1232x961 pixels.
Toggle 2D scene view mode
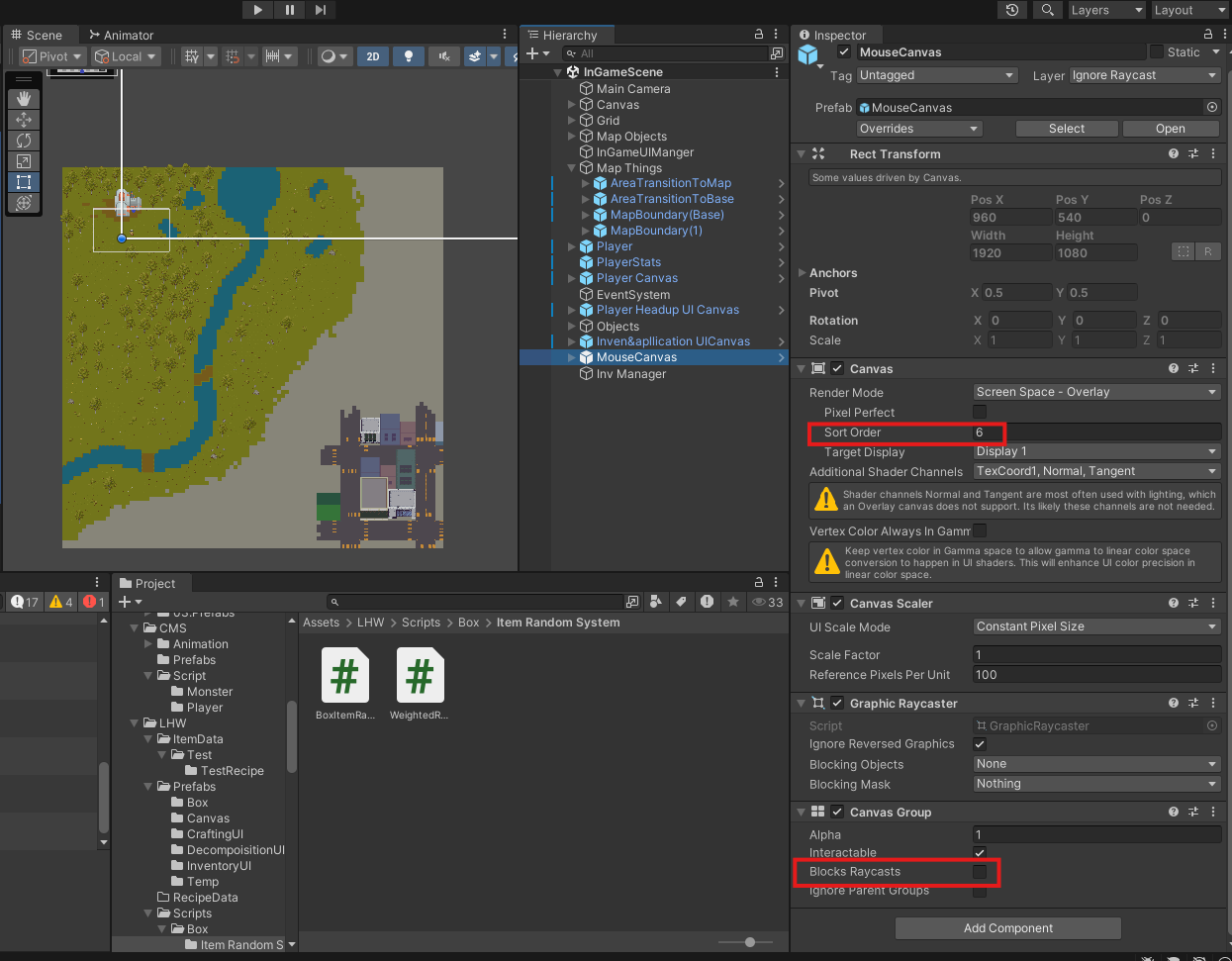coord(373,56)
